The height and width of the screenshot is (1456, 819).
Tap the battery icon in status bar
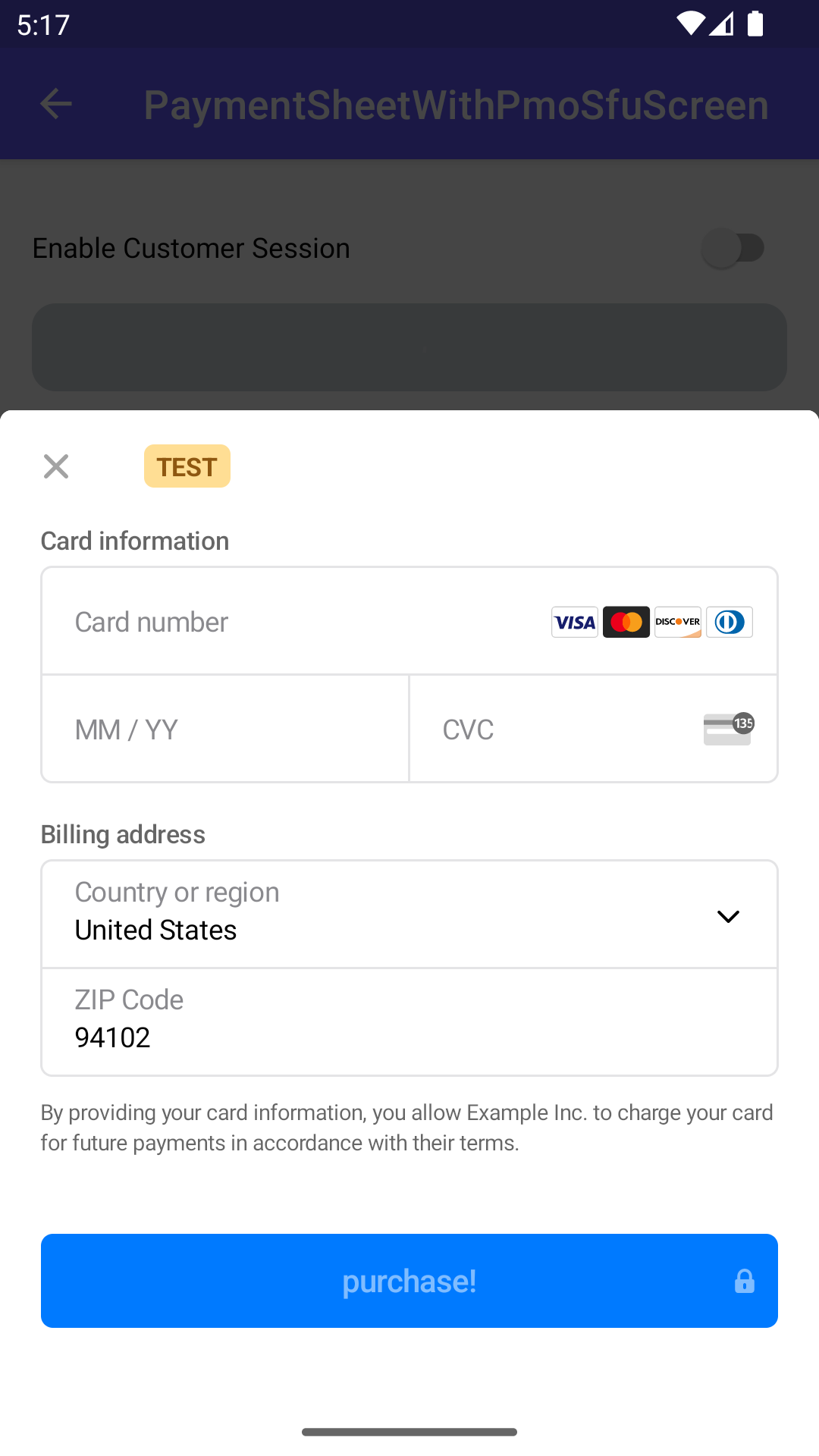pos(755,24)
